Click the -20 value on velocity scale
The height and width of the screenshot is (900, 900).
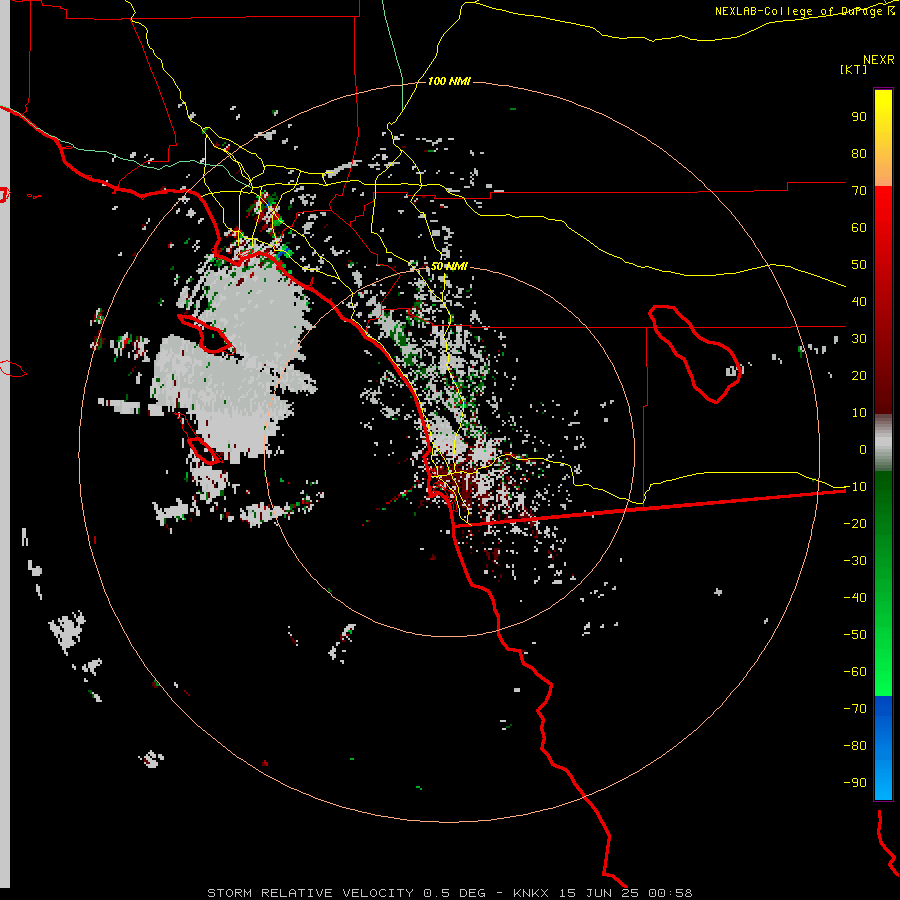[855, 524]
